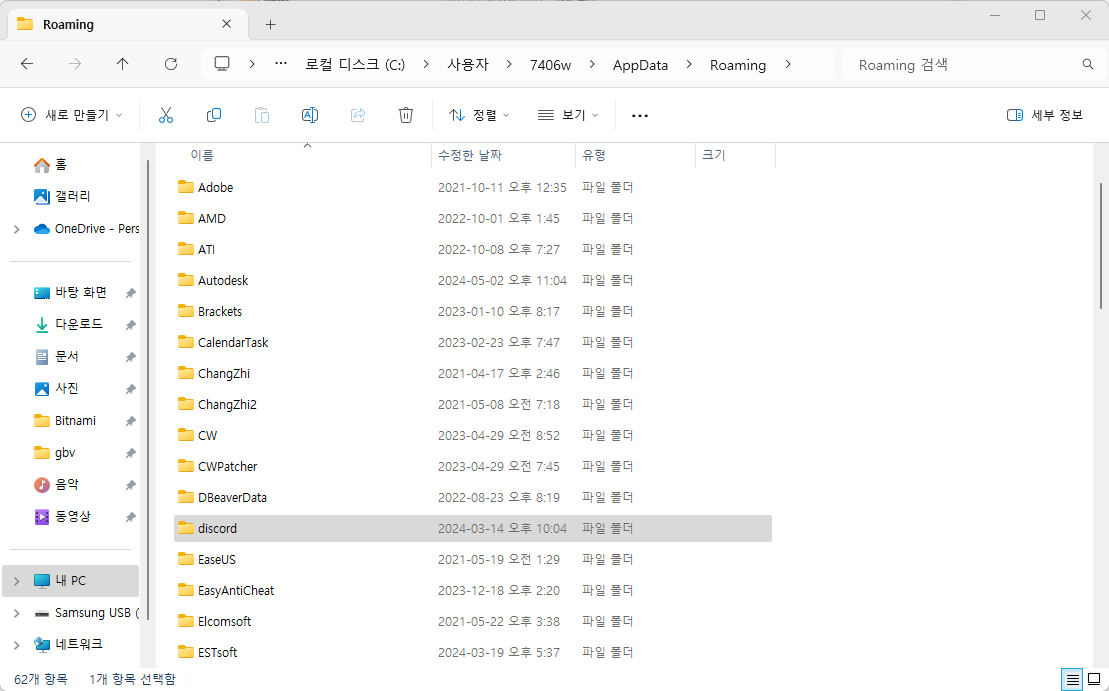Open Gallery (갤러리) in navigation pane

click(62, 196)
